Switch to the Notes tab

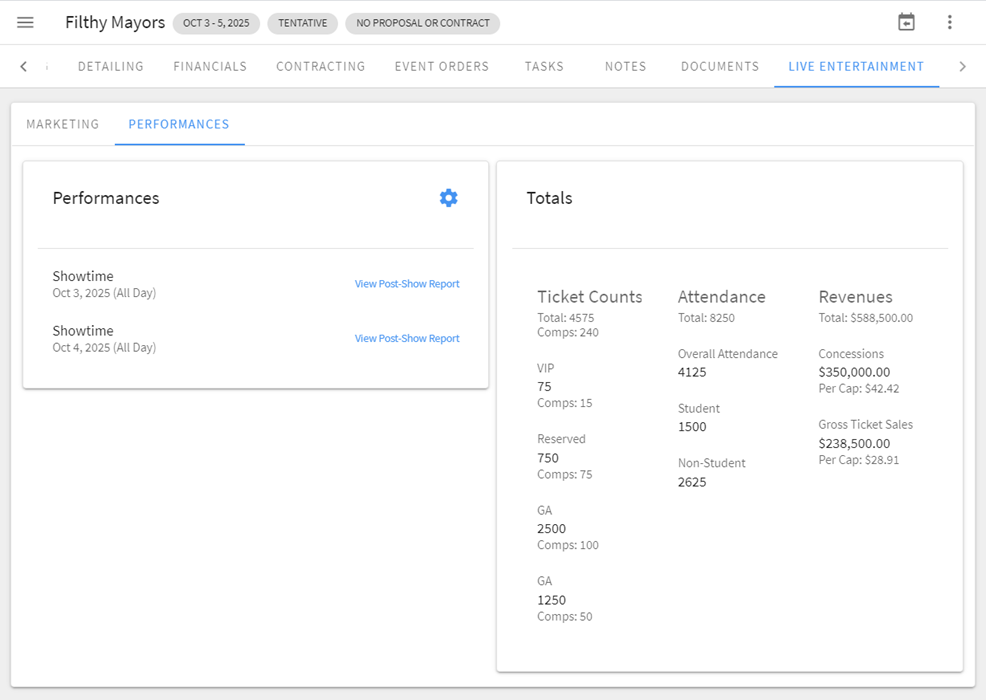[625, 67]
